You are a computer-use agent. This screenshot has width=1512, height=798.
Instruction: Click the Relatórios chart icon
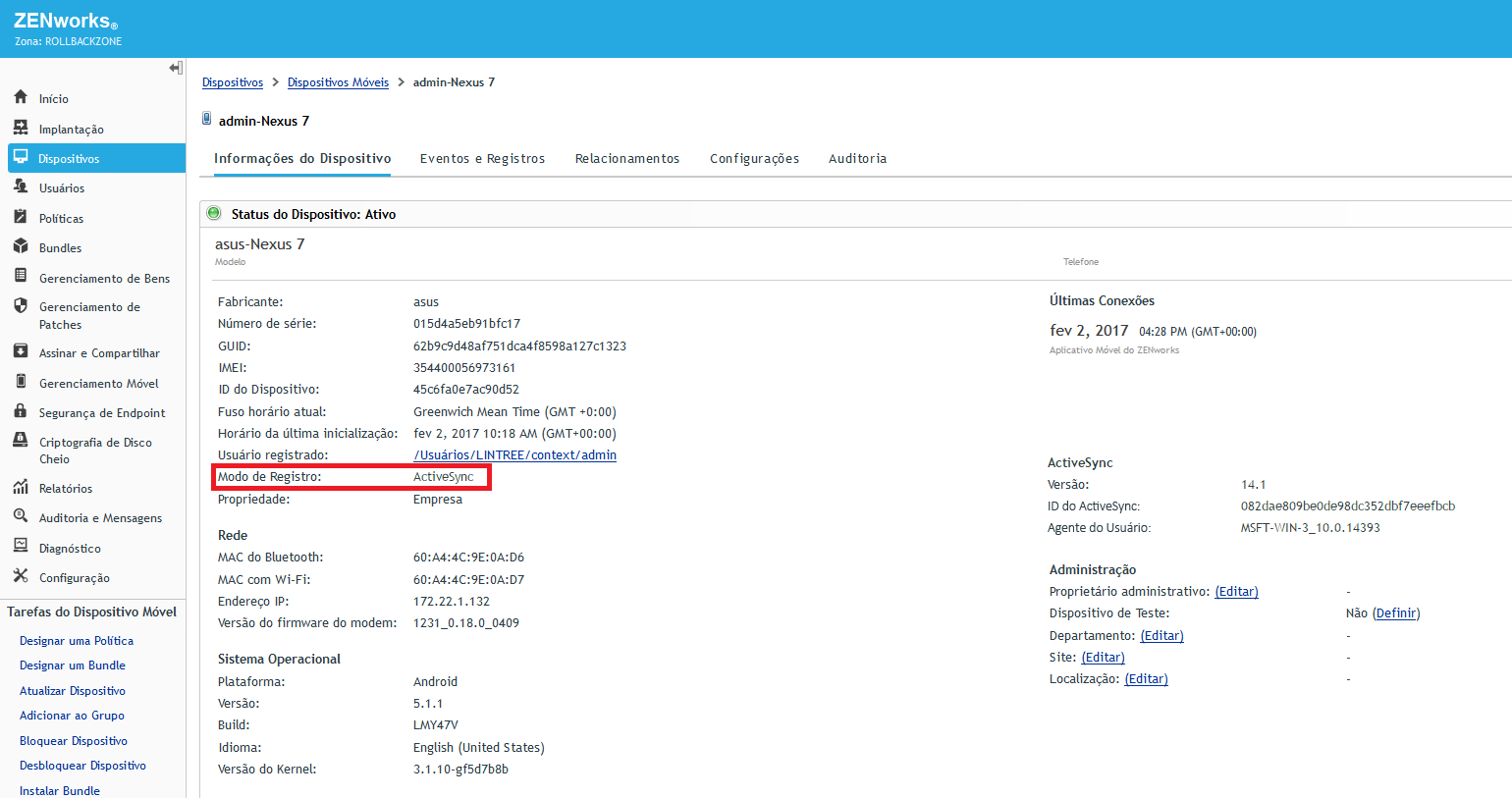click(21, 487)
